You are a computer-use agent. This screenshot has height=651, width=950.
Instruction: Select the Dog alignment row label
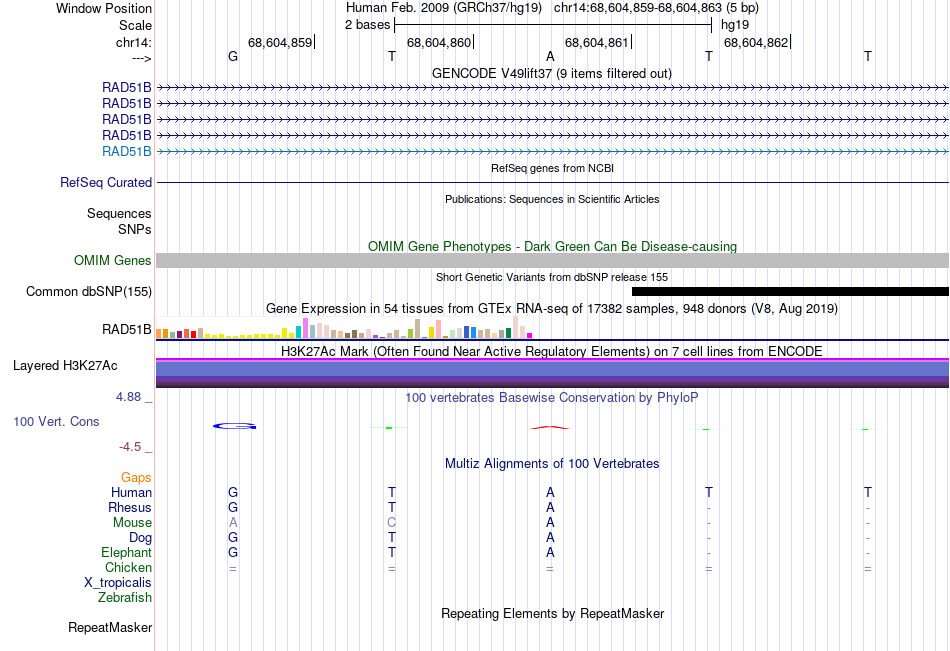coord(140,538)
